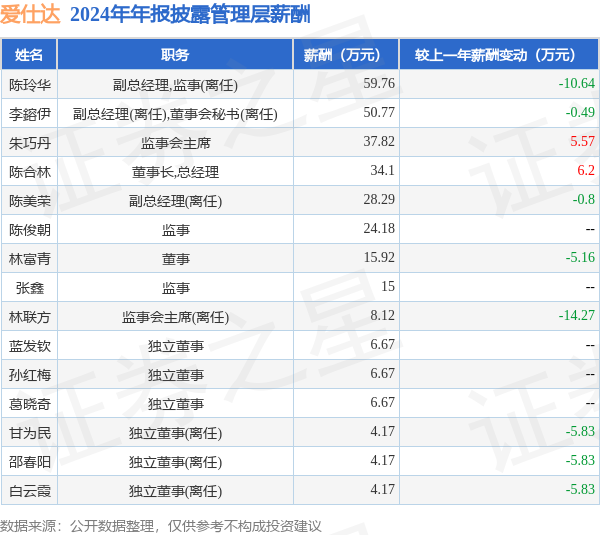Select the name 林联方
This screenshot has height=535, width=600.
tap(29, 317)
